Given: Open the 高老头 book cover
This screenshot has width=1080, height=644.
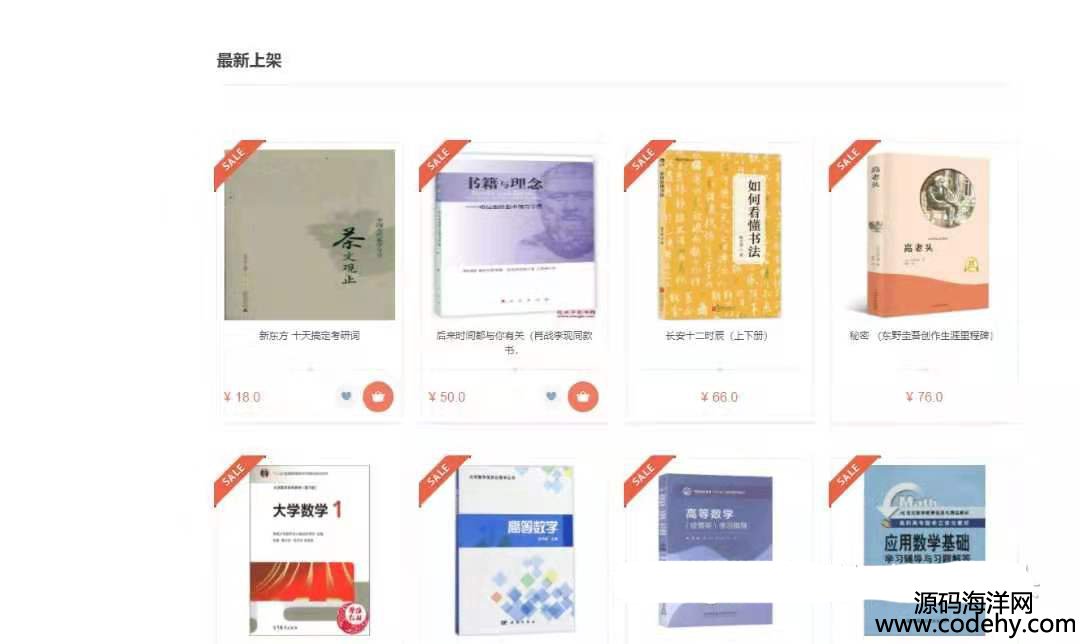Looking at the screenshot, I should coord(925,234).
